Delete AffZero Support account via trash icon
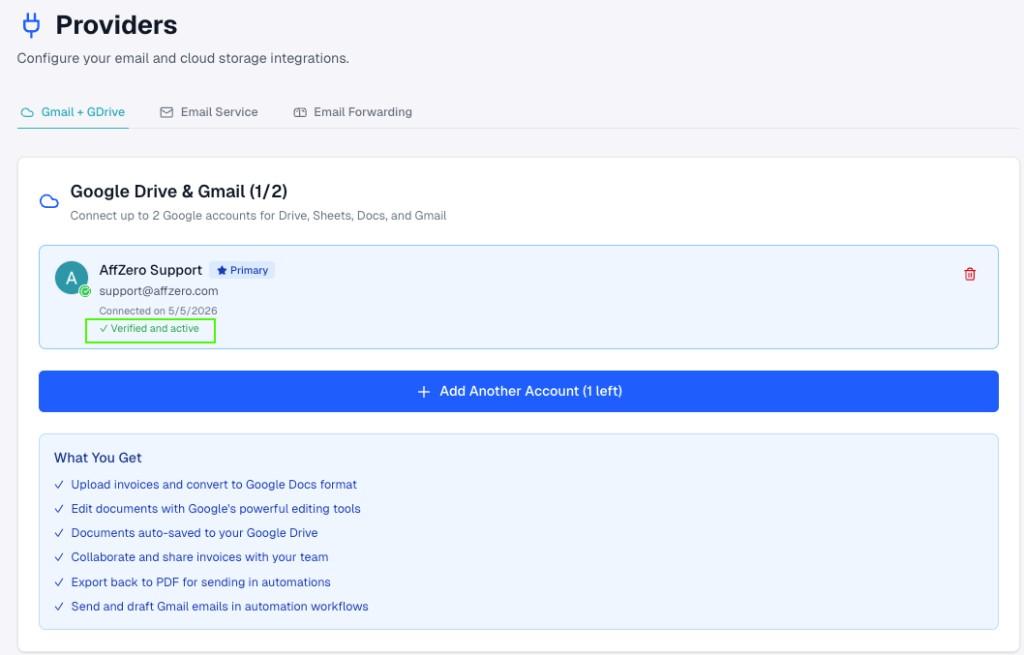This screenshot has width=1024, height=655. point(970,274)
